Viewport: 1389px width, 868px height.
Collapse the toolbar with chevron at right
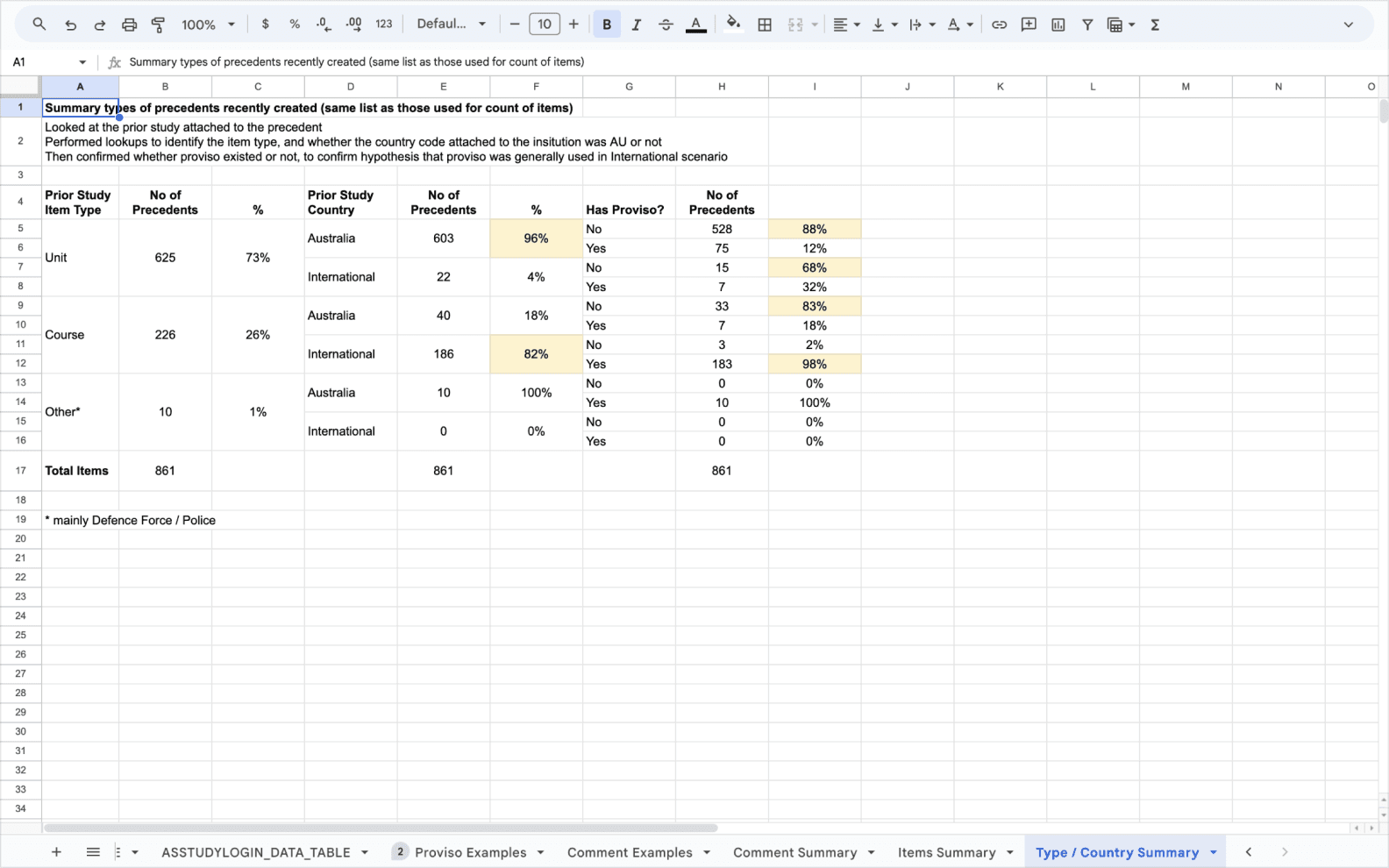tap(1349, 25)
